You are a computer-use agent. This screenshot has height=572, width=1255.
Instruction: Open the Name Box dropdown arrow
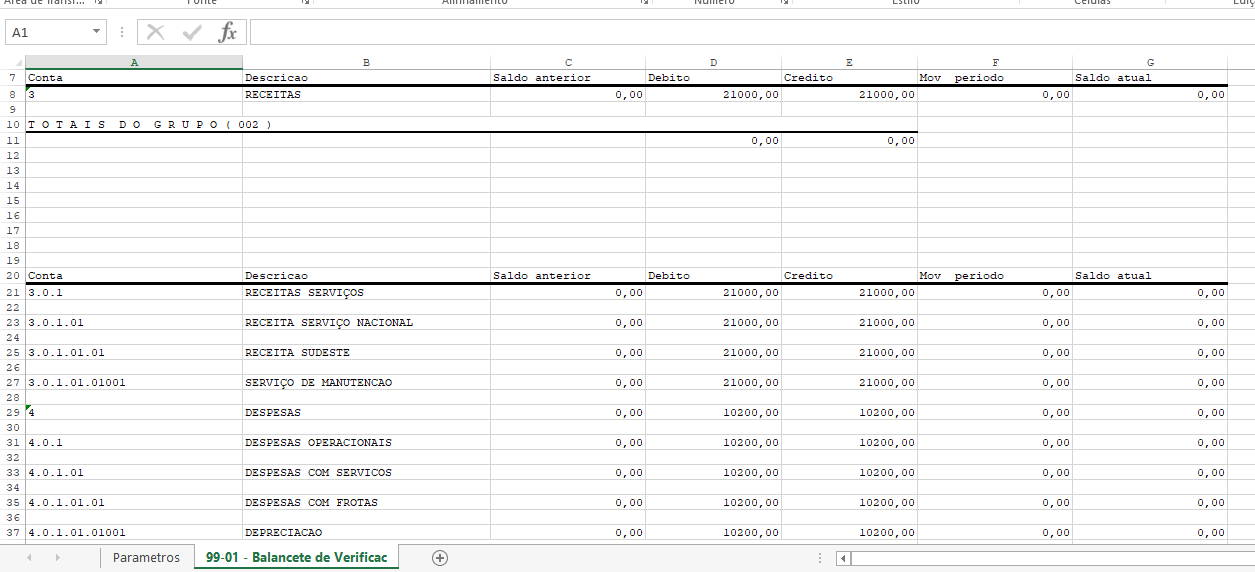[97, 32]
